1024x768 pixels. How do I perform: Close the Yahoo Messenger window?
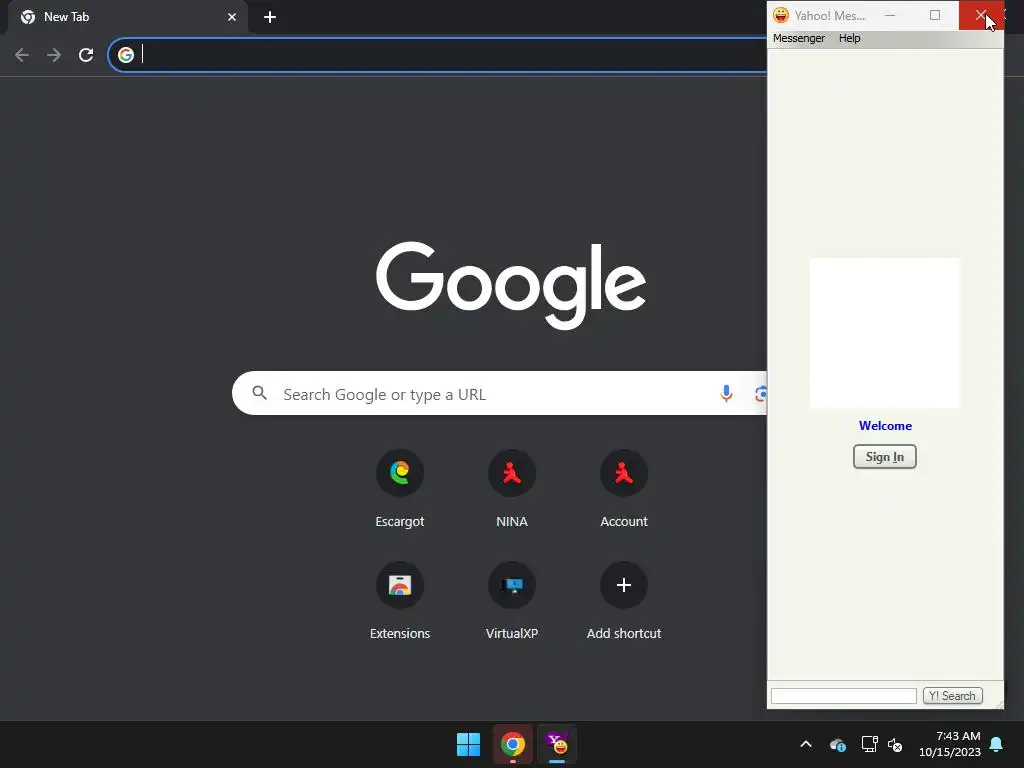coord(980,15)
